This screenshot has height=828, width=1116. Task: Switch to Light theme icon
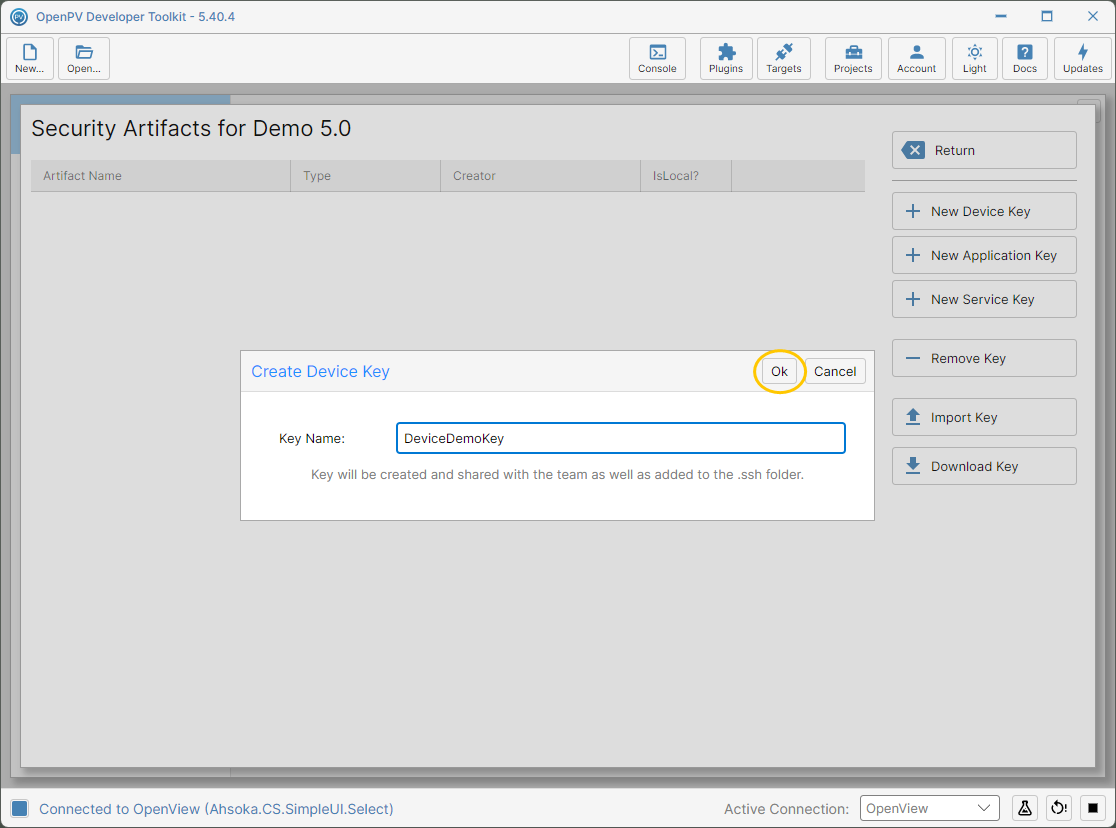(x=974, y=58)
